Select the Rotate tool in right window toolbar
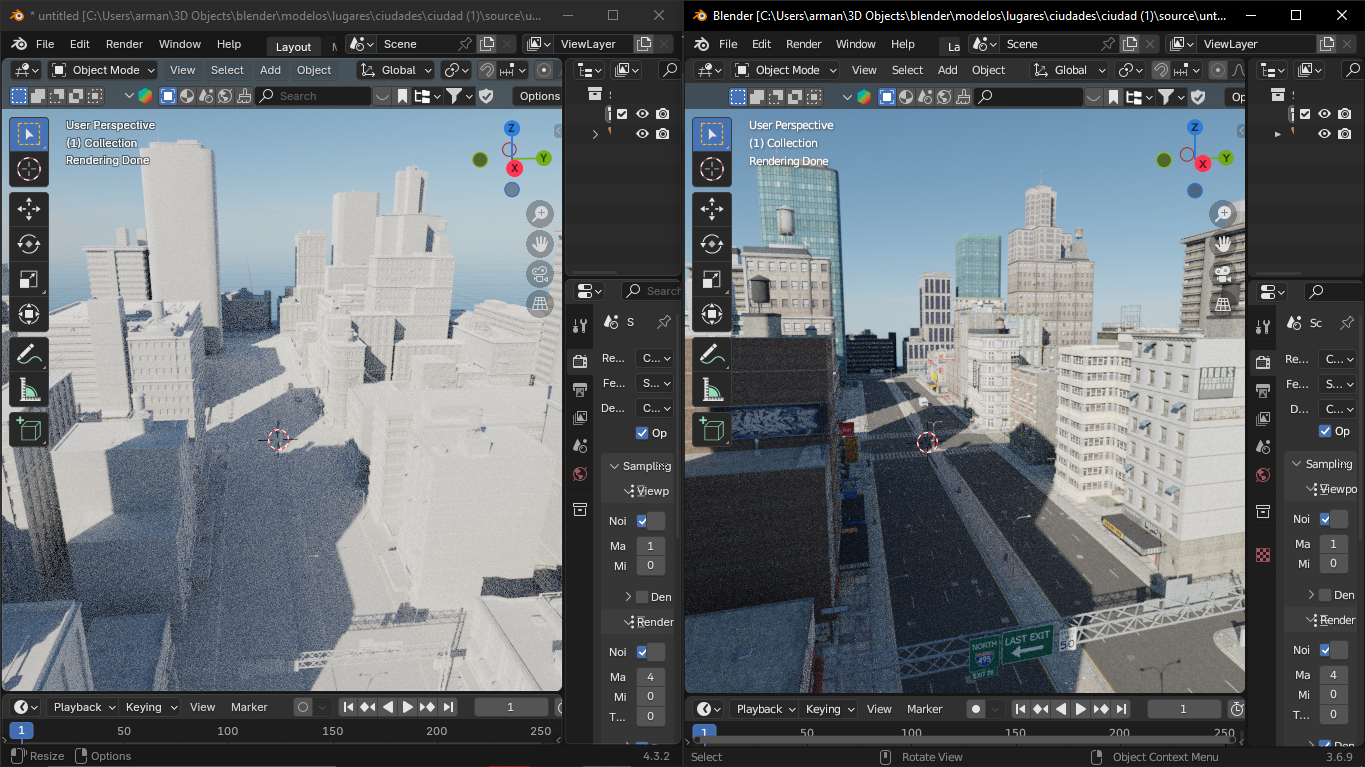 pyautogui.click(x=712, y=244)
